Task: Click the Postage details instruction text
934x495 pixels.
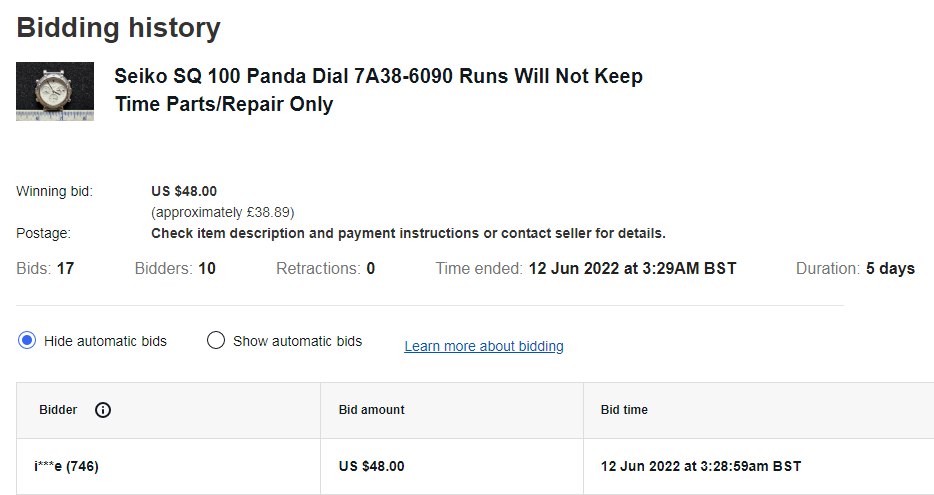Action: tap(408, 233)
